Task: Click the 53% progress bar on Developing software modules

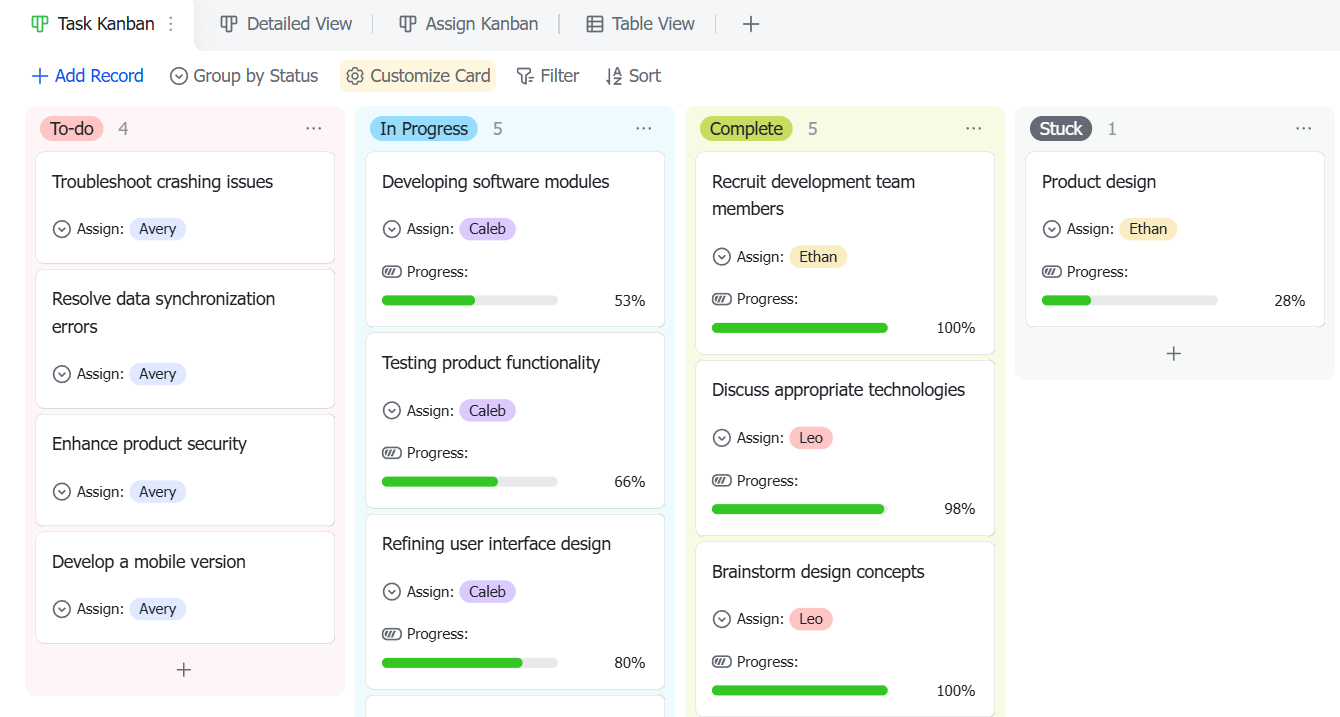Action: coord(470,300)
